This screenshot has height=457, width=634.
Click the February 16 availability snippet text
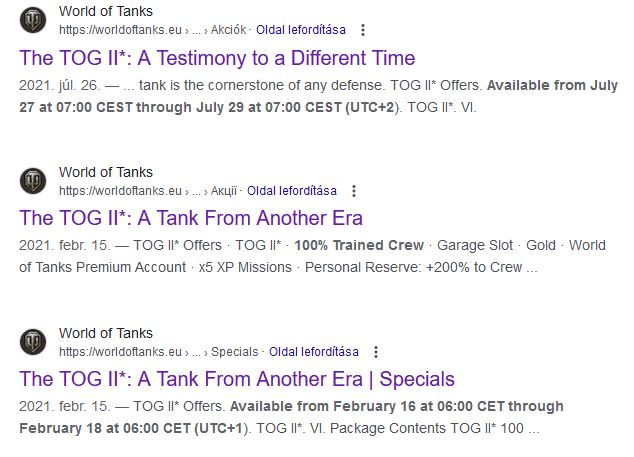(x=291, y=417)
